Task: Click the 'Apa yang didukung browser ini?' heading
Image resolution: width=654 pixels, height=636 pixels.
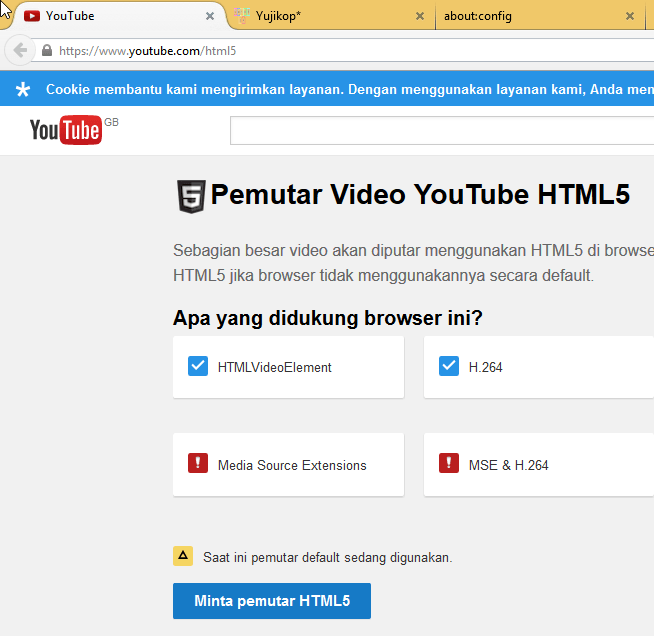Action: tap(328, 318)
